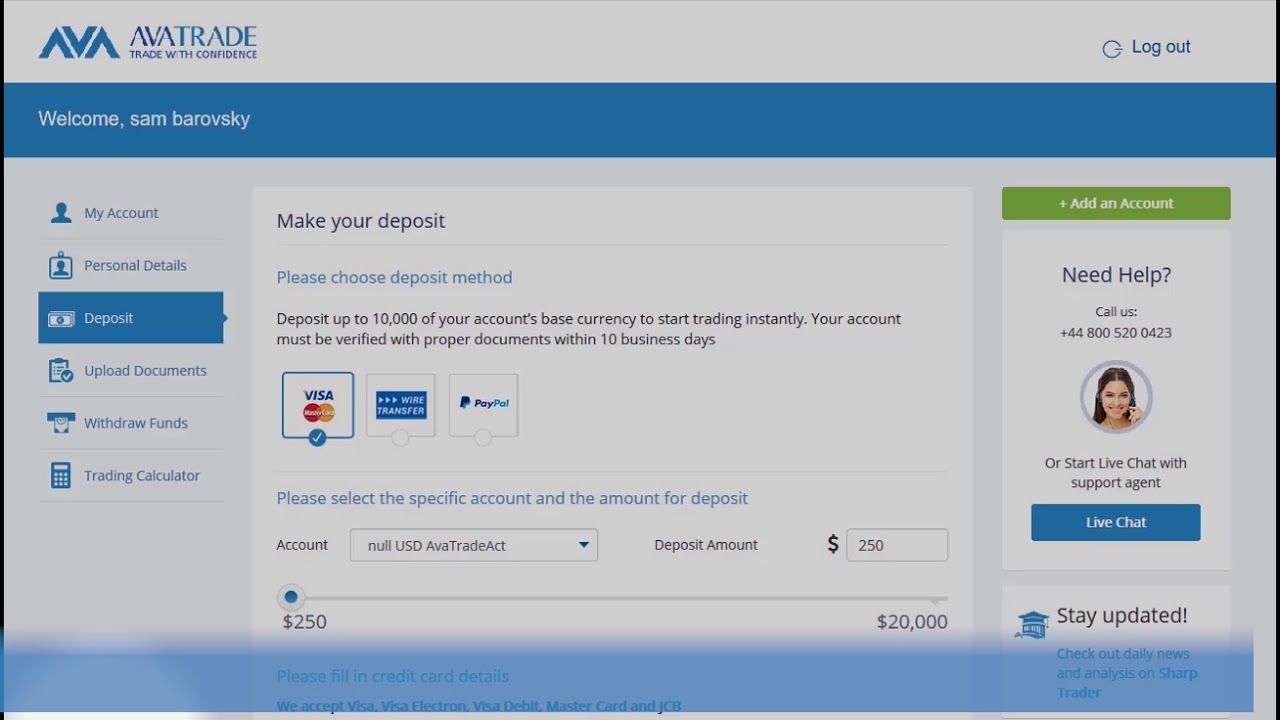Click the $20,000 maximum label

912,622
